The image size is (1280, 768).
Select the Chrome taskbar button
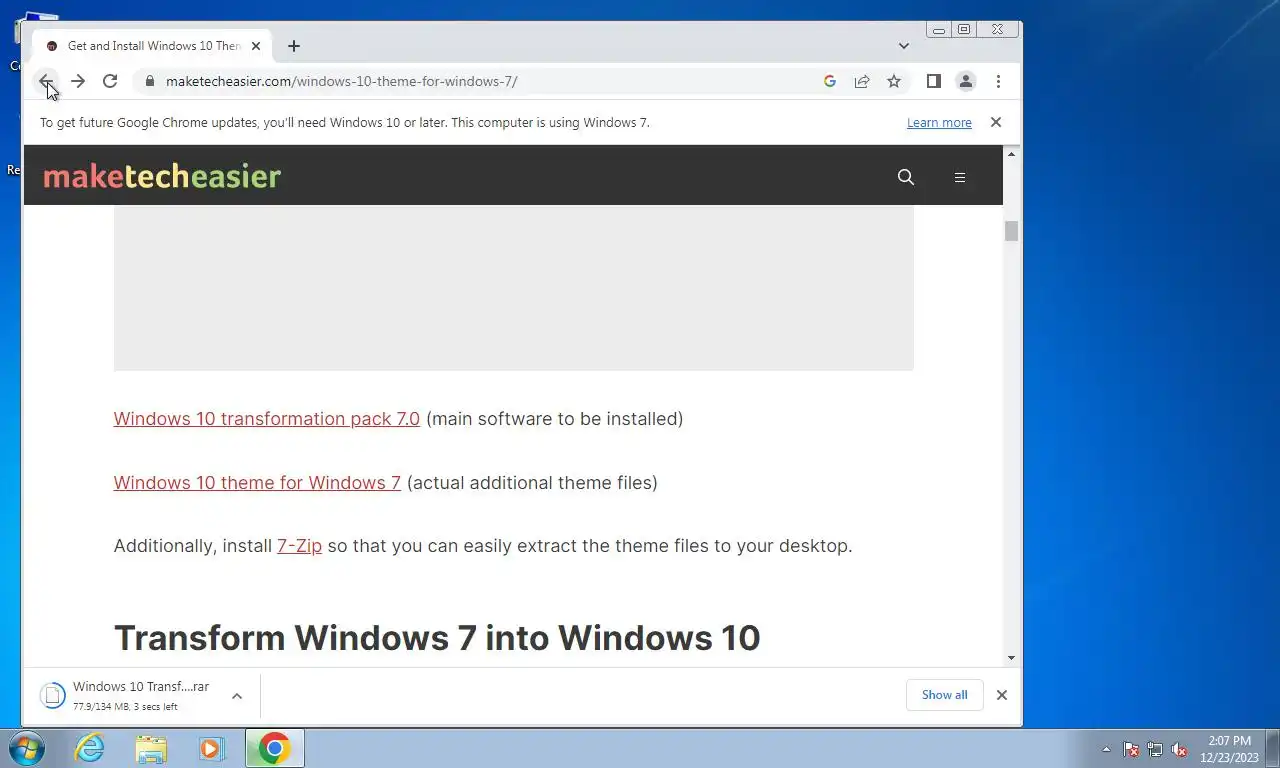[x=274, y=748]
